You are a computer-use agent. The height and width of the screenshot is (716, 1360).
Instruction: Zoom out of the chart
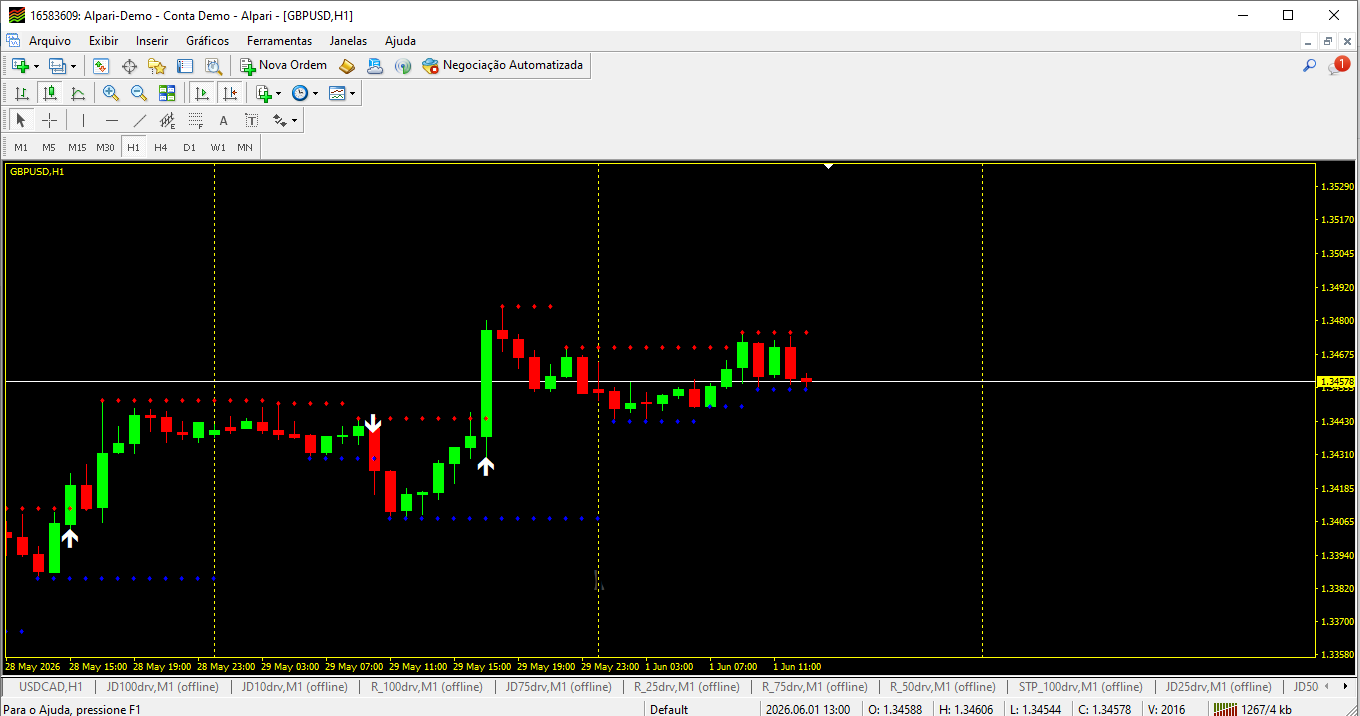pyautogui.click(x=139, y=93)
